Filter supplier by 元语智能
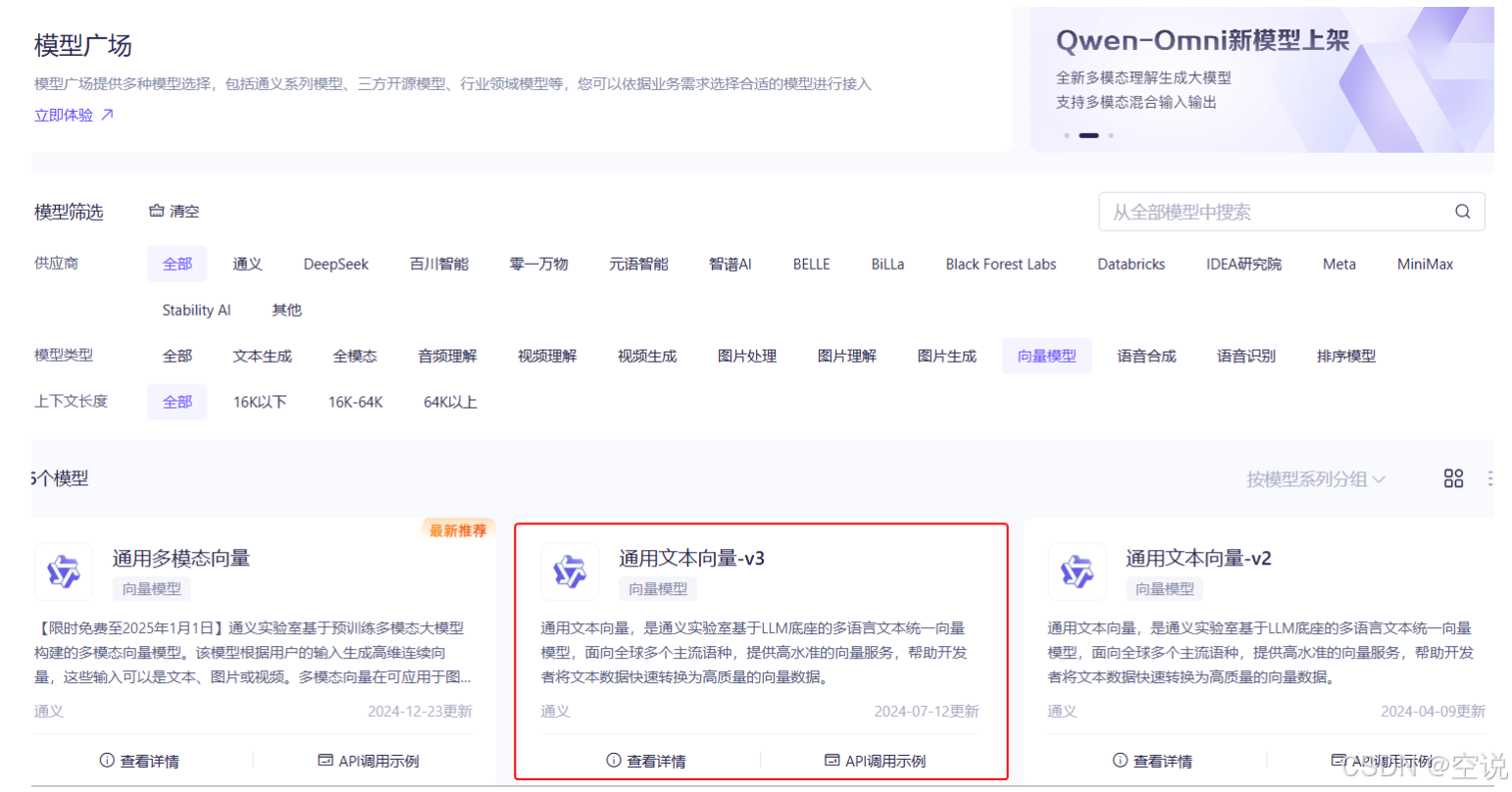This screenshot has width=1512, height=792. click(x=639, y=264)
